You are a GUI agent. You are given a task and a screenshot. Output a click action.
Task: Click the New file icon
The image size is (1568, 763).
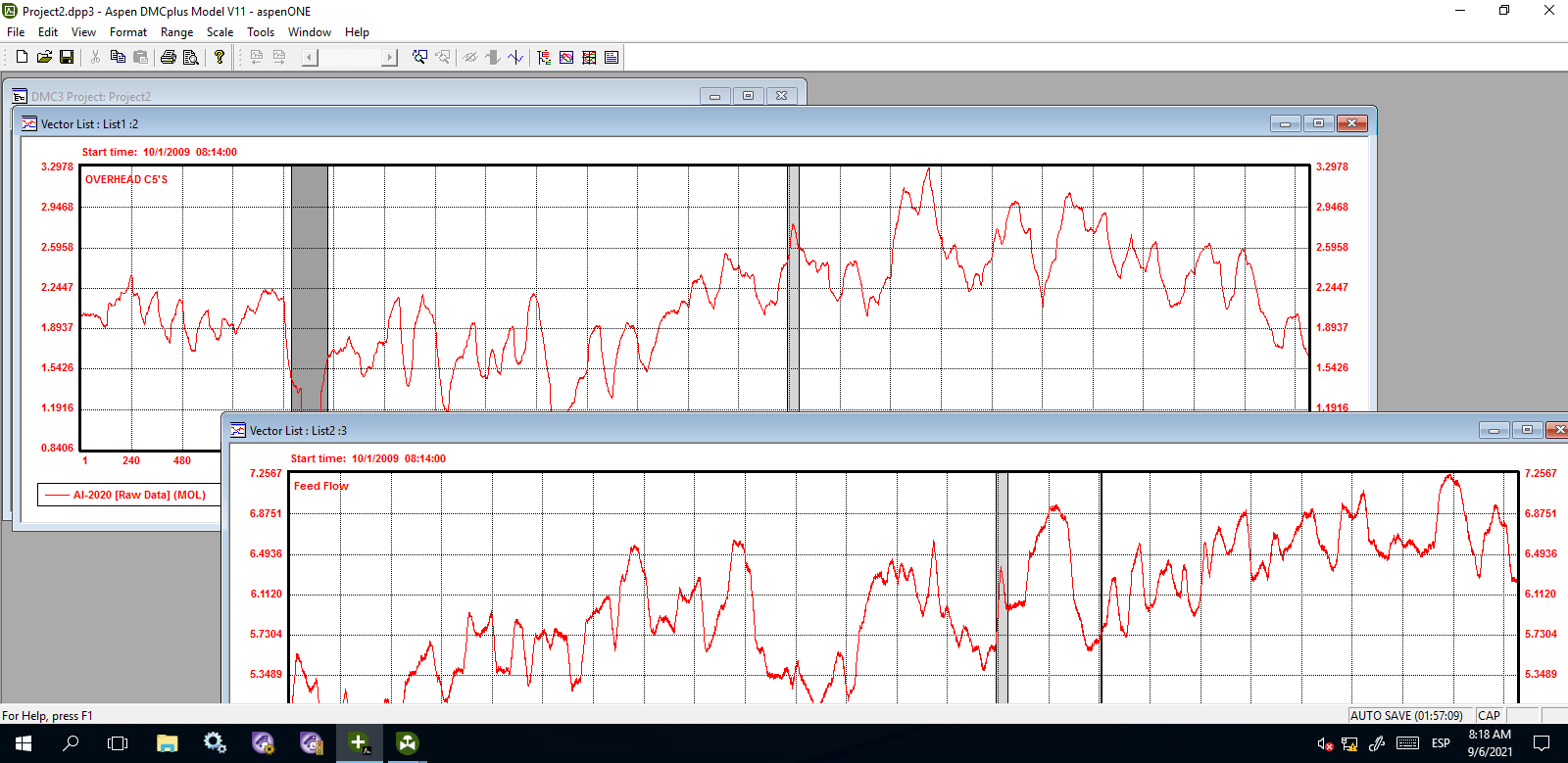(22, 58)
